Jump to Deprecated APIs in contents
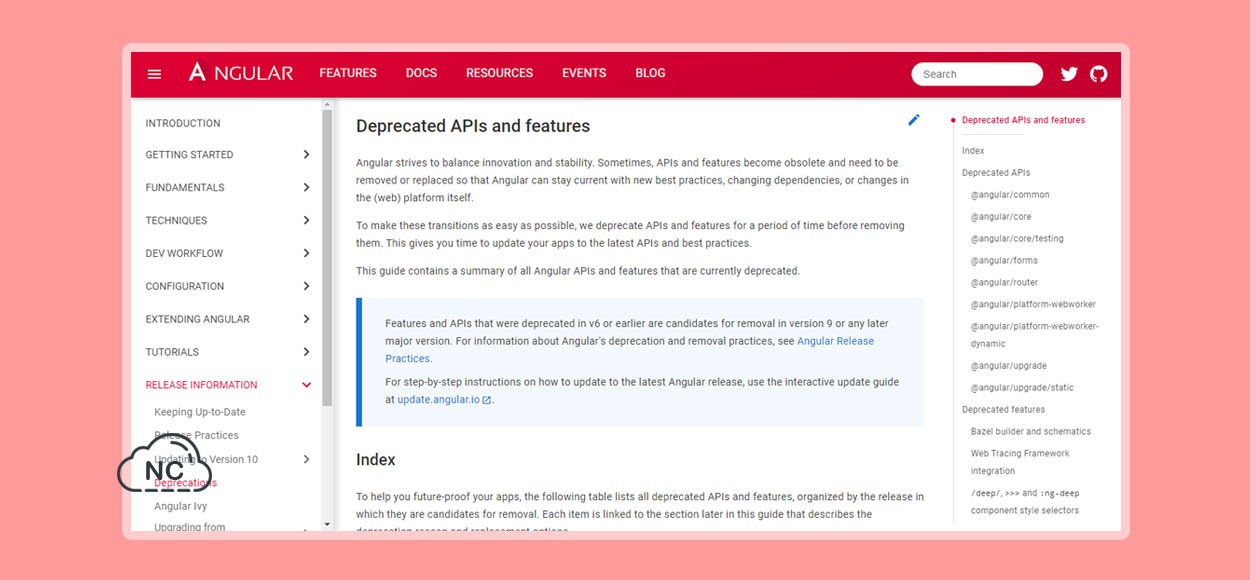Screen dimensions: 1250x580 (996, 173)
